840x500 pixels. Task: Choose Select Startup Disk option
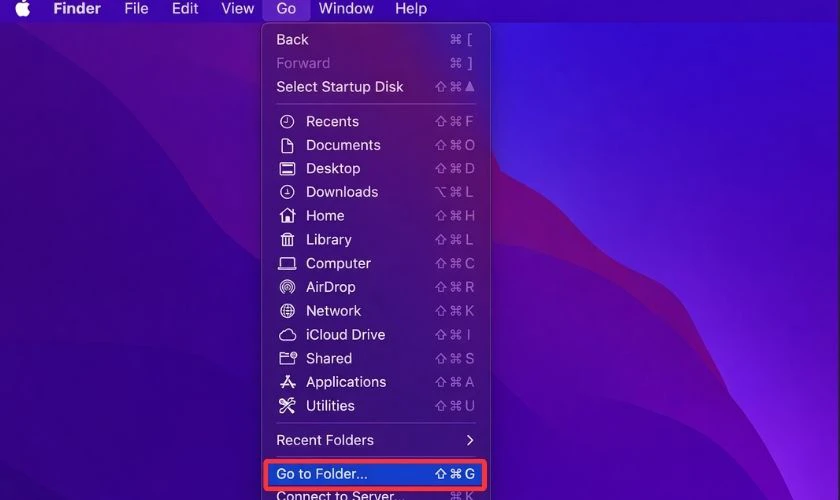pyautogui.click(x=340, y=87)
